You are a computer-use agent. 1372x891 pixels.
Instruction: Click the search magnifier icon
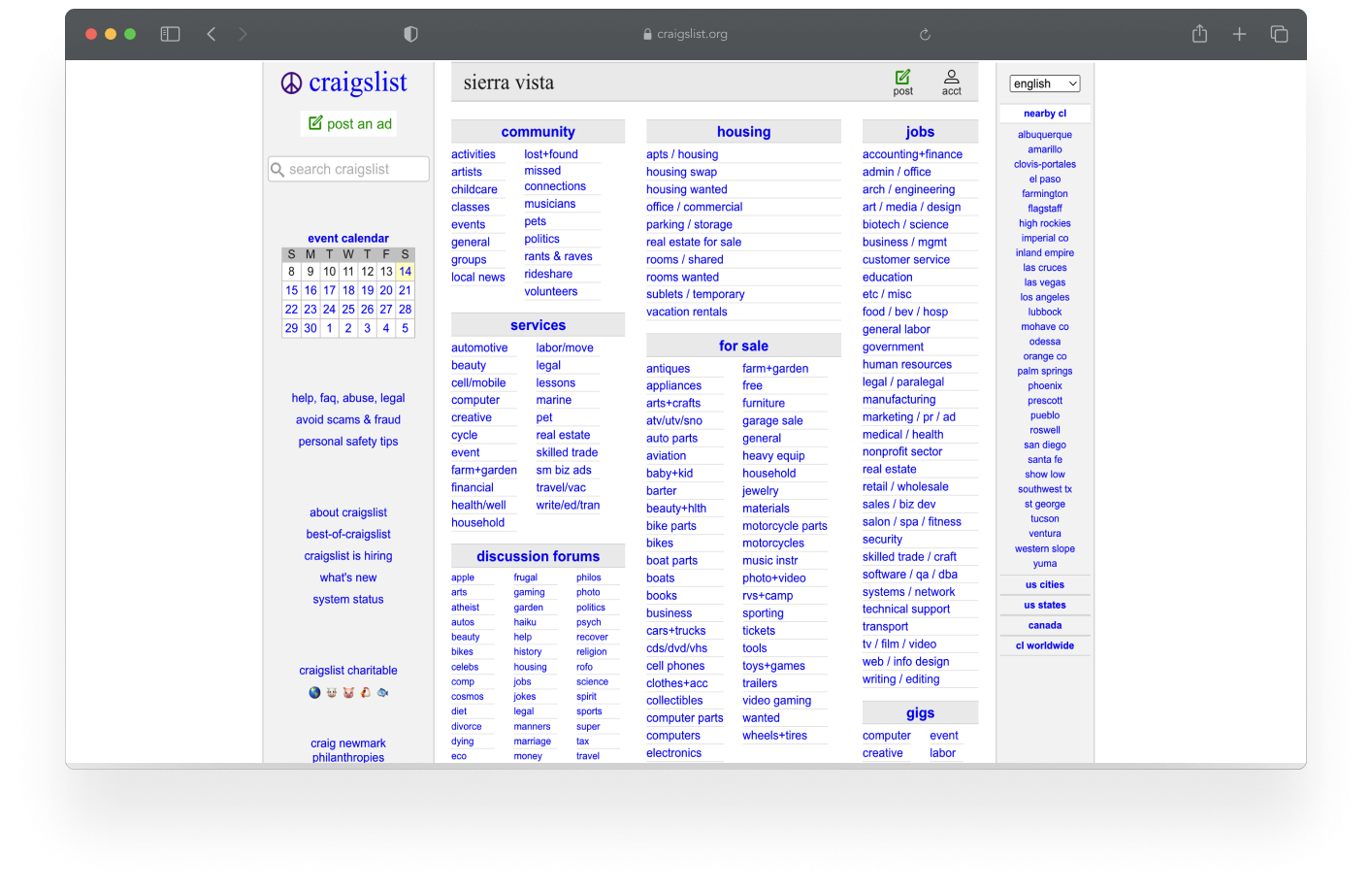(278, 169)
